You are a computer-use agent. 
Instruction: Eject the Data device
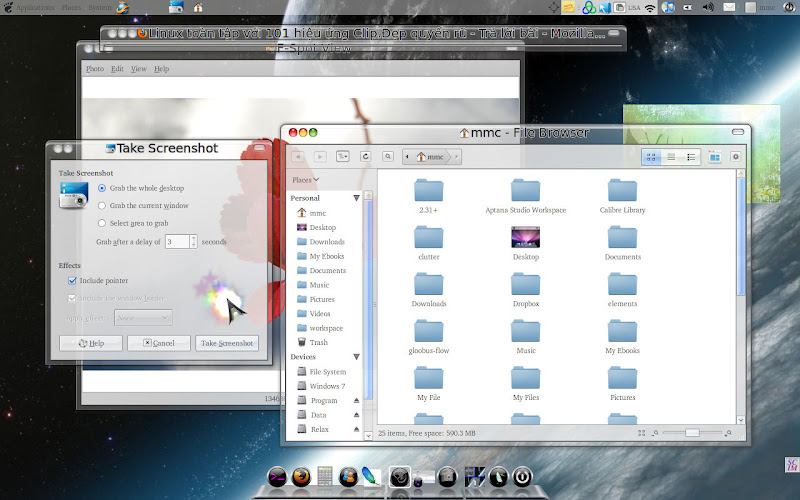pyautogui.click(x=356, y=415)
